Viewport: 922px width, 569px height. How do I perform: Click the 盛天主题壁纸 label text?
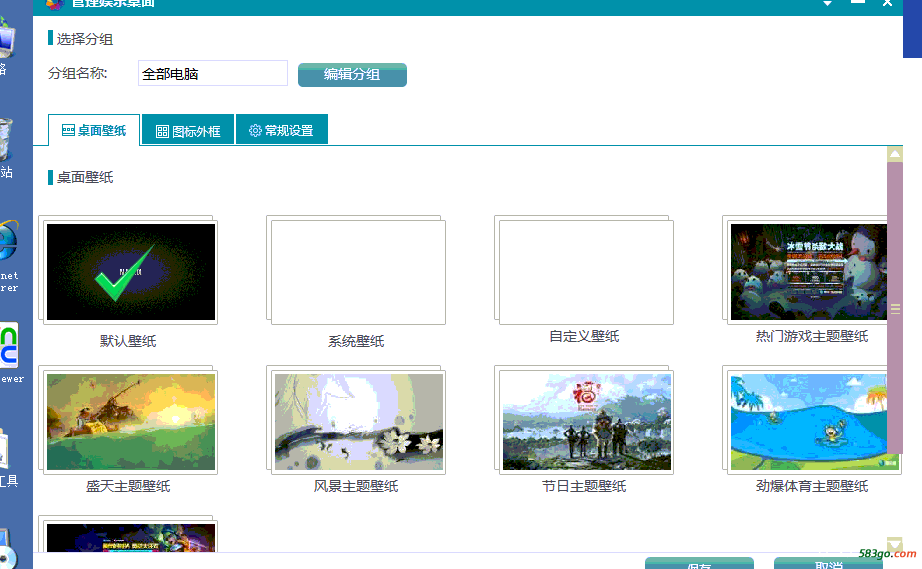[x=128, y=486]
